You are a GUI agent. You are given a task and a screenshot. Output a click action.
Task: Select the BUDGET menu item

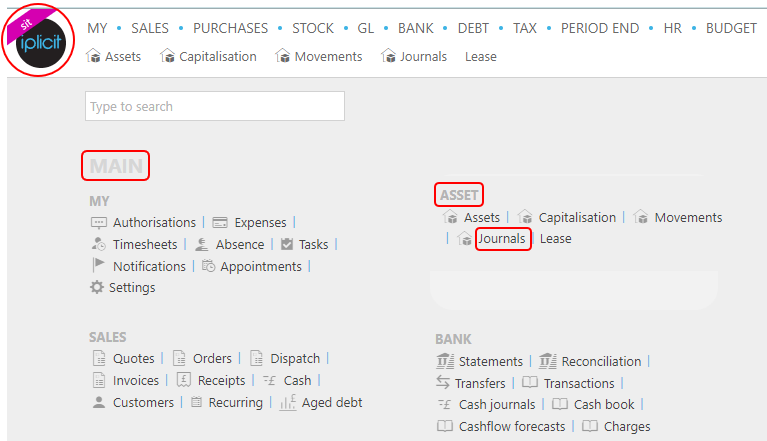pyautogui.click(x=731, y=28)
